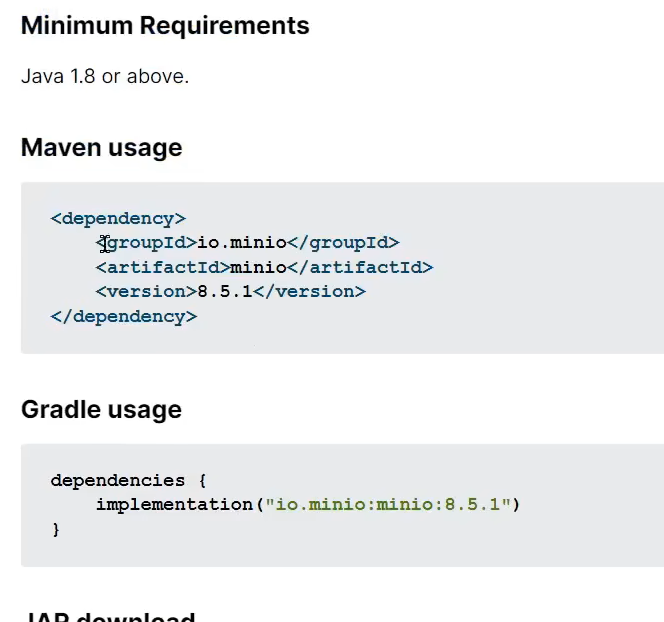Click the Maven usage heading
The height and width of the screenshot is (622, 664).
pyautogui.click(x=102, y=148)
